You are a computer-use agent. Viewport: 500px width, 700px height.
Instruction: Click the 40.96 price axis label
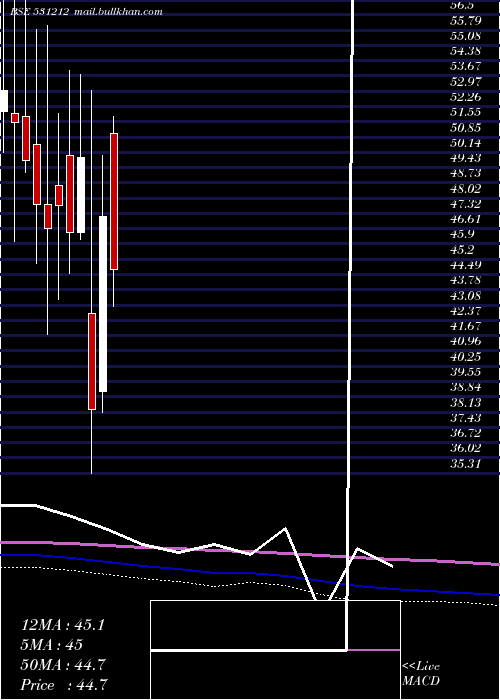pyautogui.click(x=466, y=342)
